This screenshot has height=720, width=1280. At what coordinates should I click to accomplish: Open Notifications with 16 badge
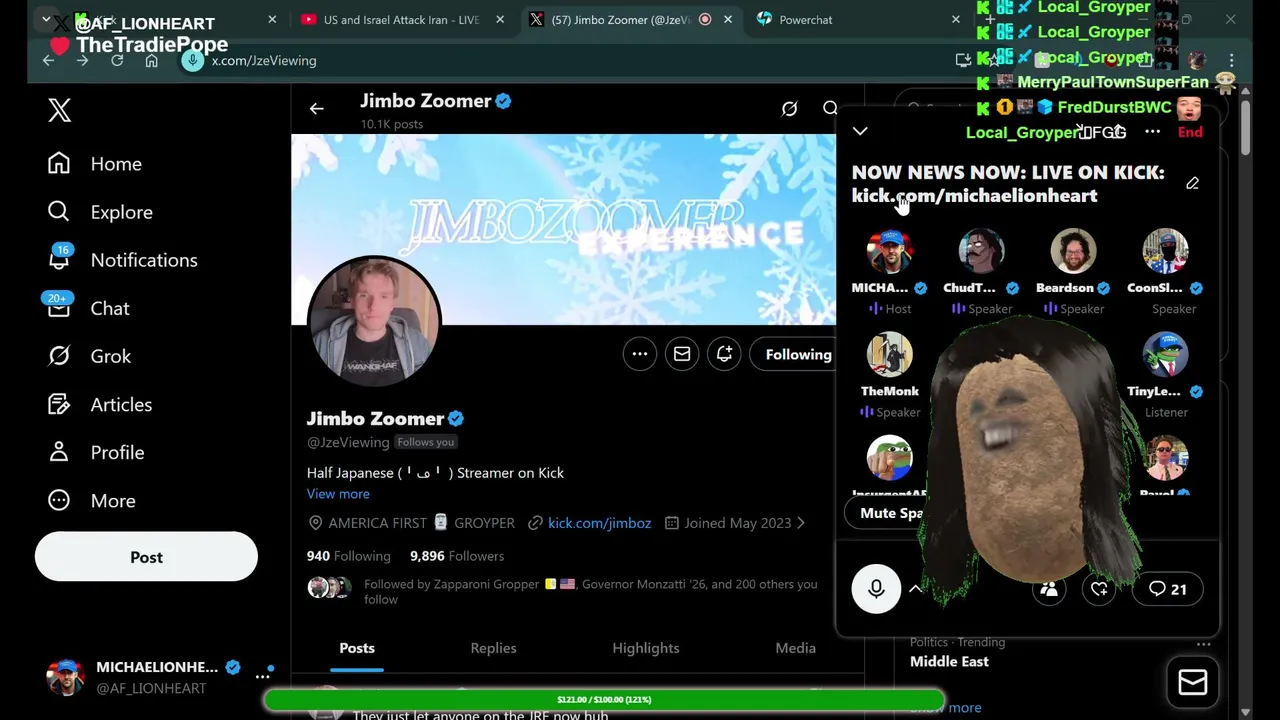coord(122,259)
